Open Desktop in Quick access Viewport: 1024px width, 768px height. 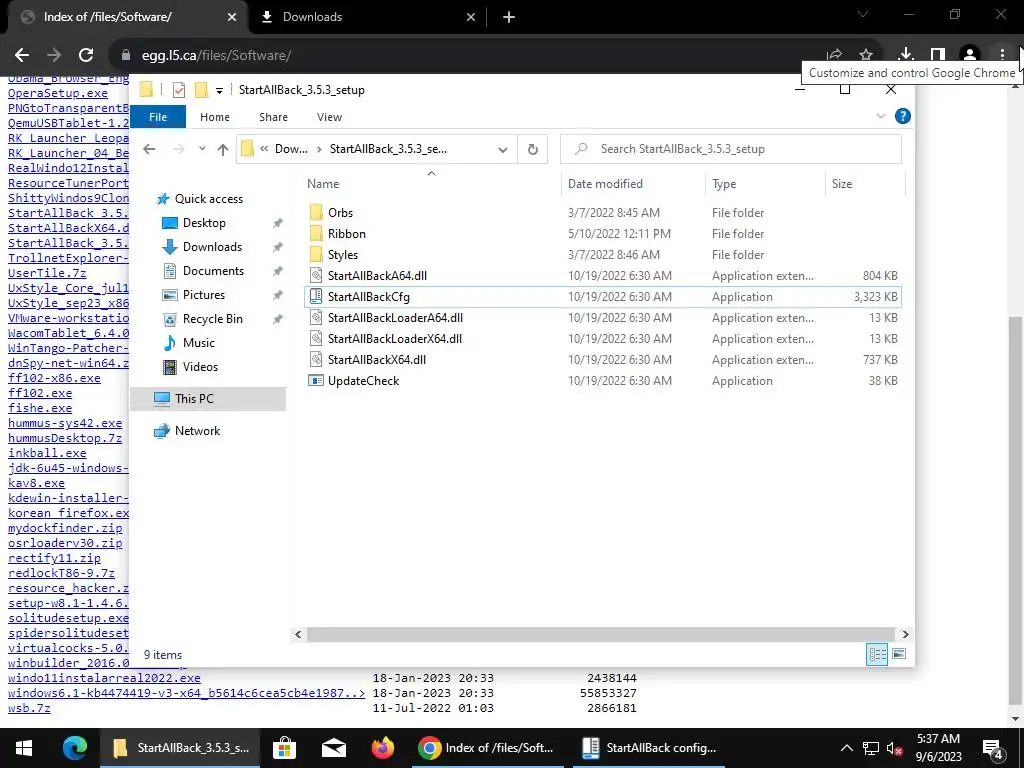coord(204,223)
